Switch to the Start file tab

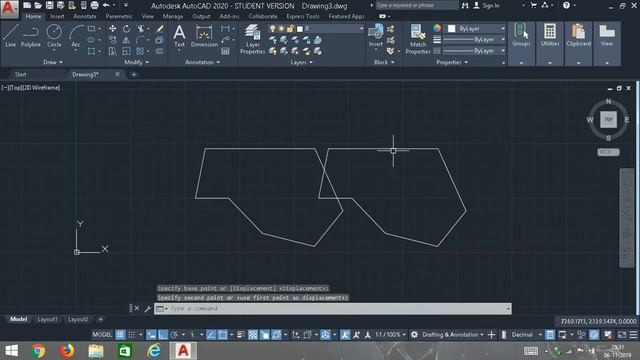(x=20, y=74)
